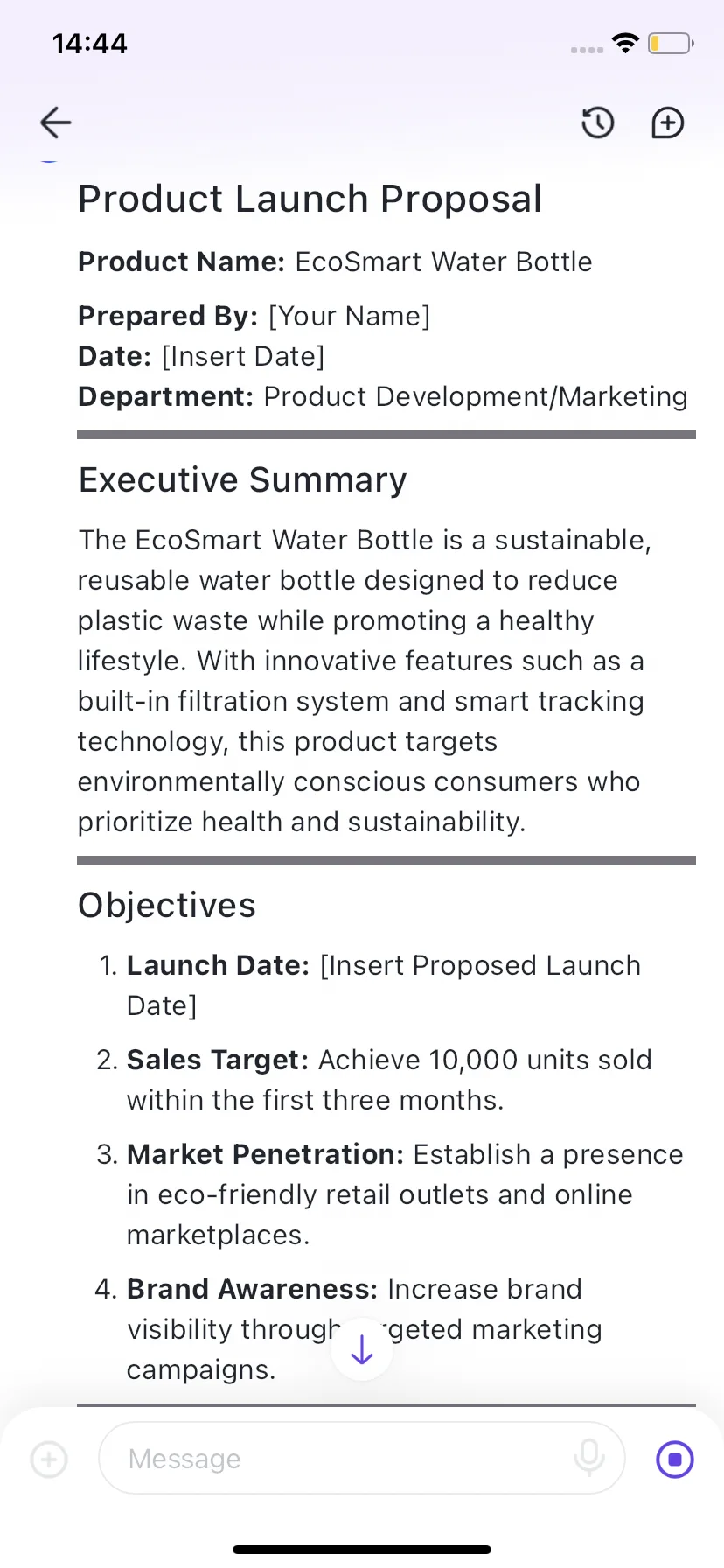Tap the Wi-Fi status icon

pyautogui.click(x=626, y=43)
